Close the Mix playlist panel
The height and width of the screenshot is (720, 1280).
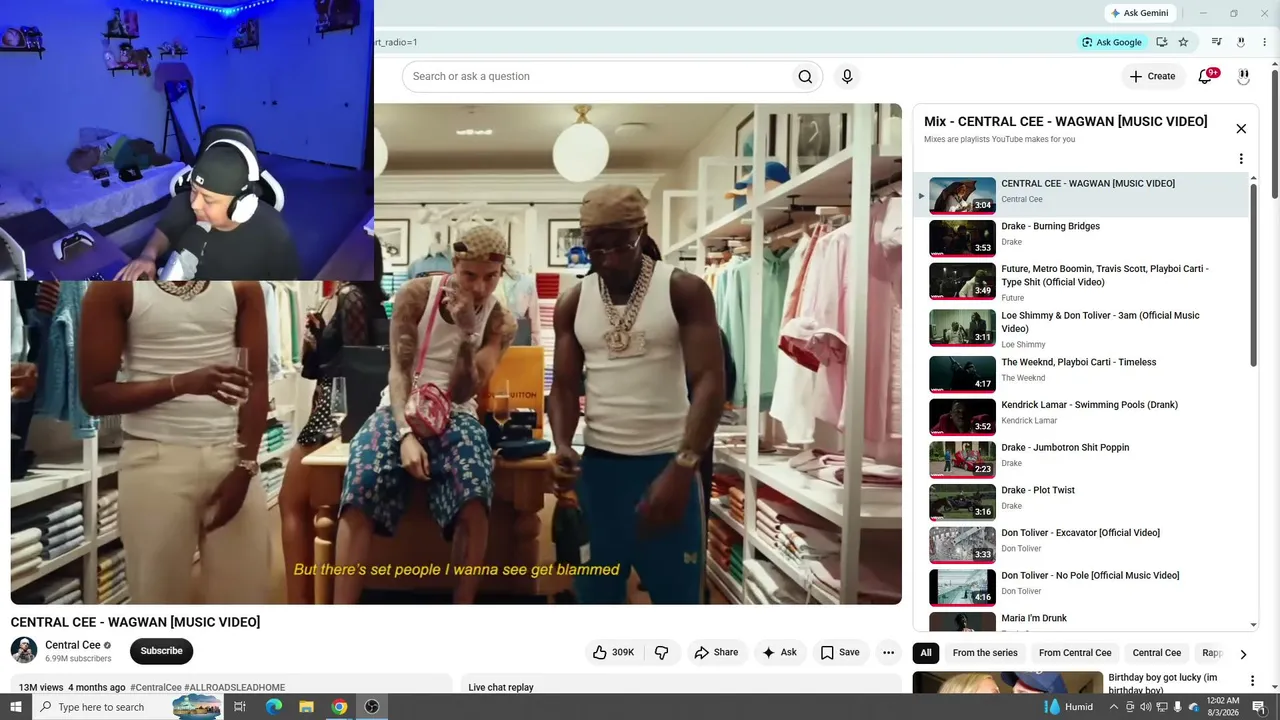(1241, 129)
